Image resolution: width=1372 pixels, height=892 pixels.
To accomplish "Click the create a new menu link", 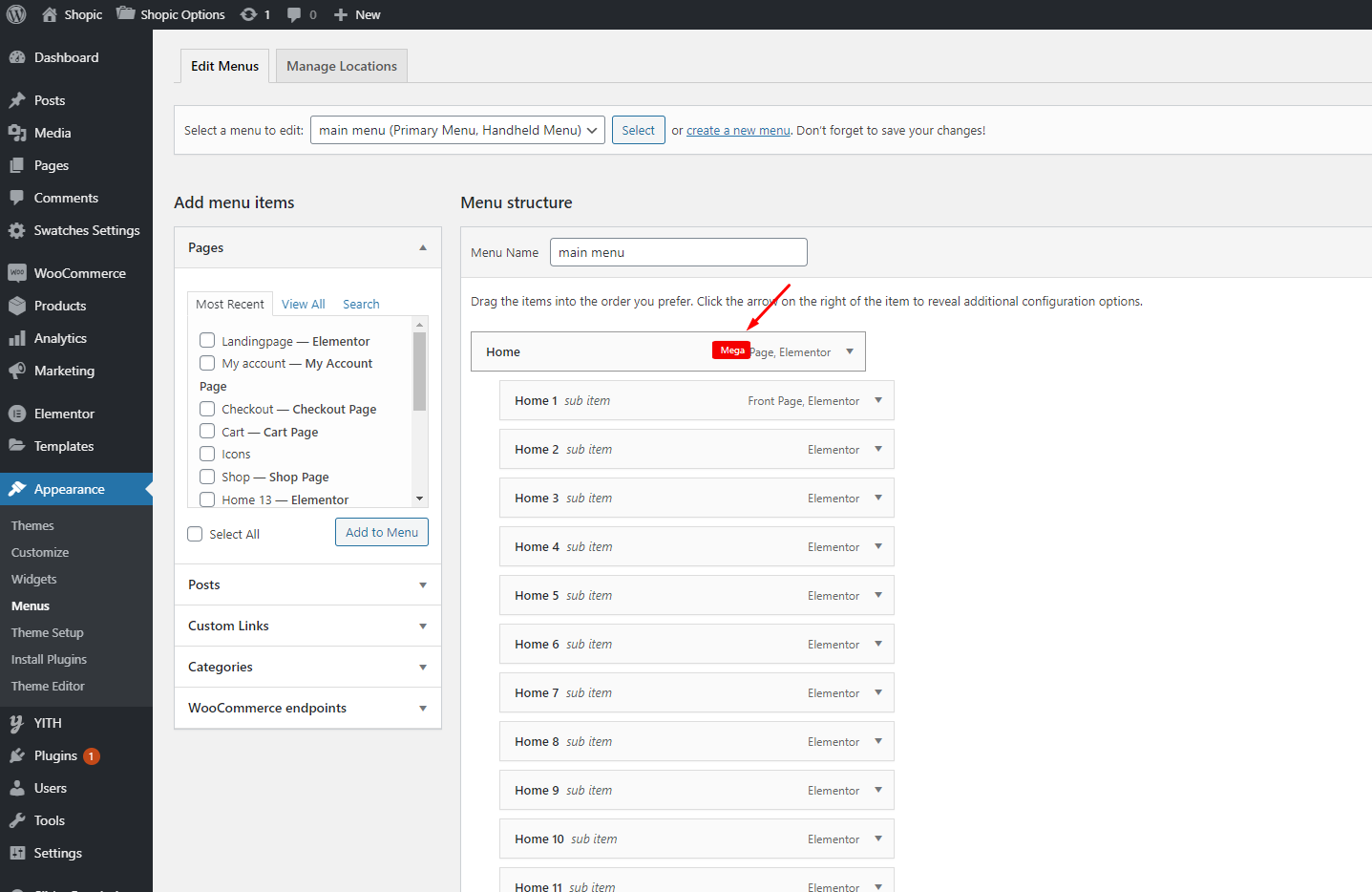I will click(738, 131).
